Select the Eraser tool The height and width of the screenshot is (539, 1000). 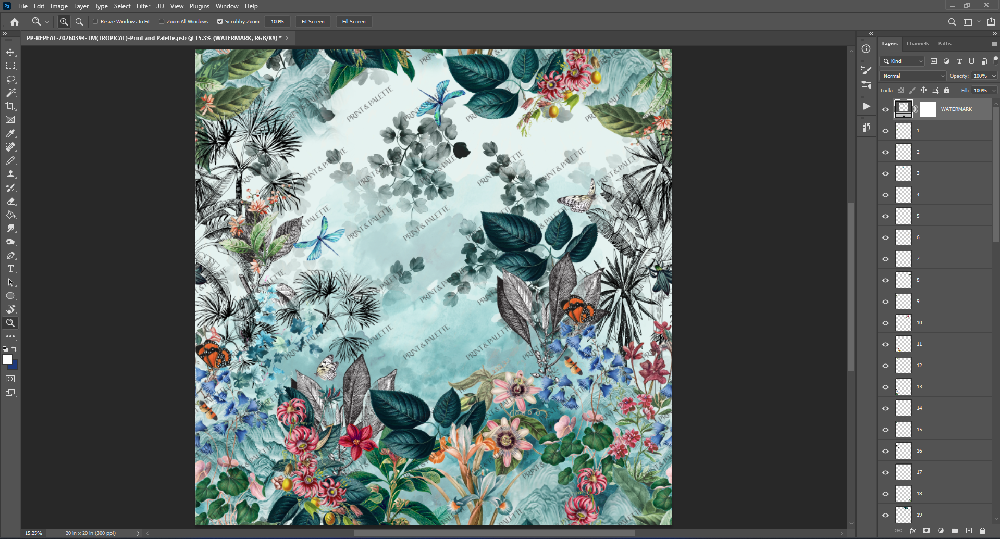coord(10,202)
